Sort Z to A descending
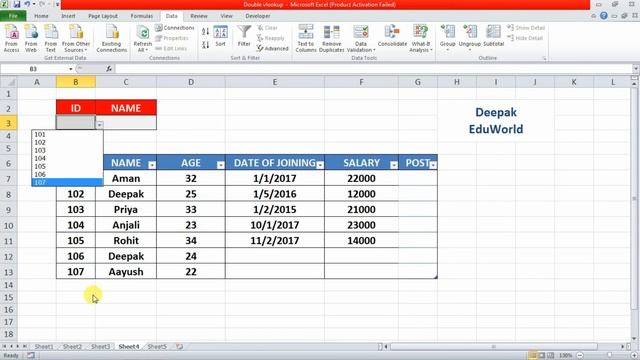The height and width of the screenshot is (360, 640). click(205, 44)
